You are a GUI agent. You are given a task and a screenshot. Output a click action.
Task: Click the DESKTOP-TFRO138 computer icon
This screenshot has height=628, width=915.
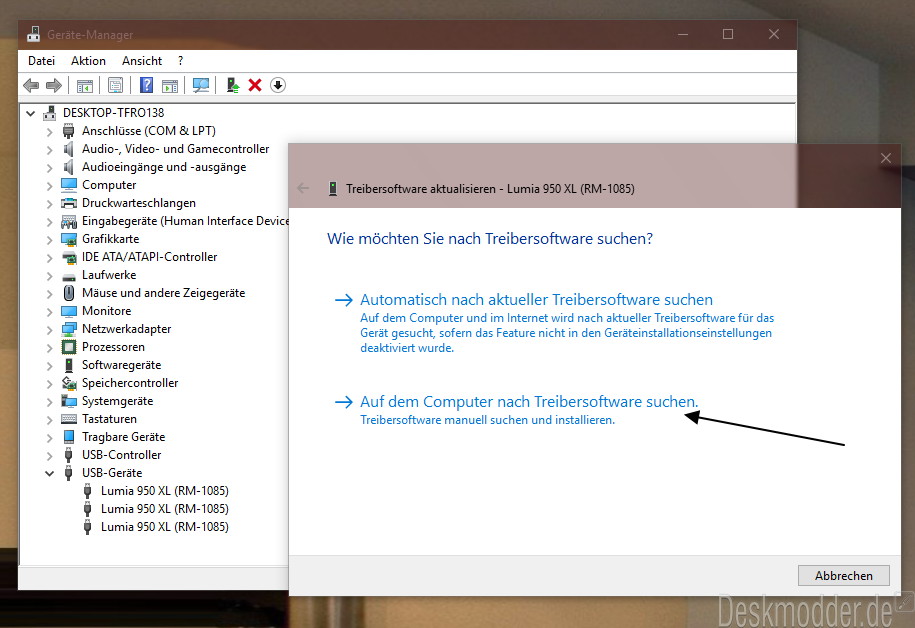pyautogui.click(x=50, y=113)
